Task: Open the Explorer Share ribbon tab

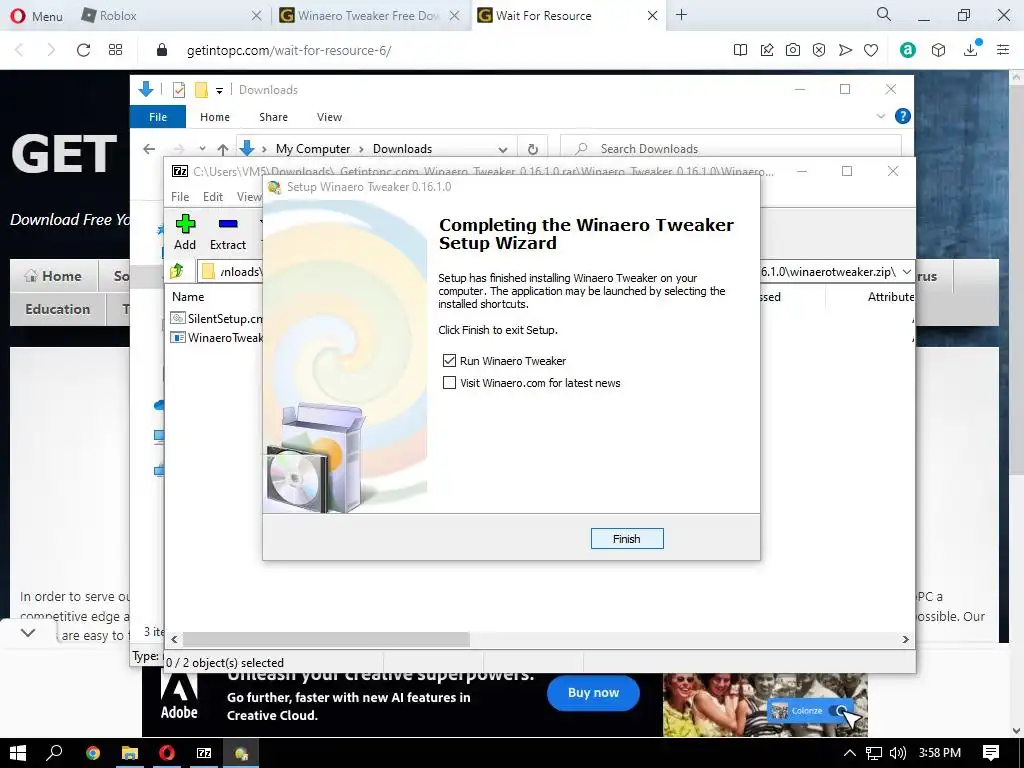Action: point(273,117)
